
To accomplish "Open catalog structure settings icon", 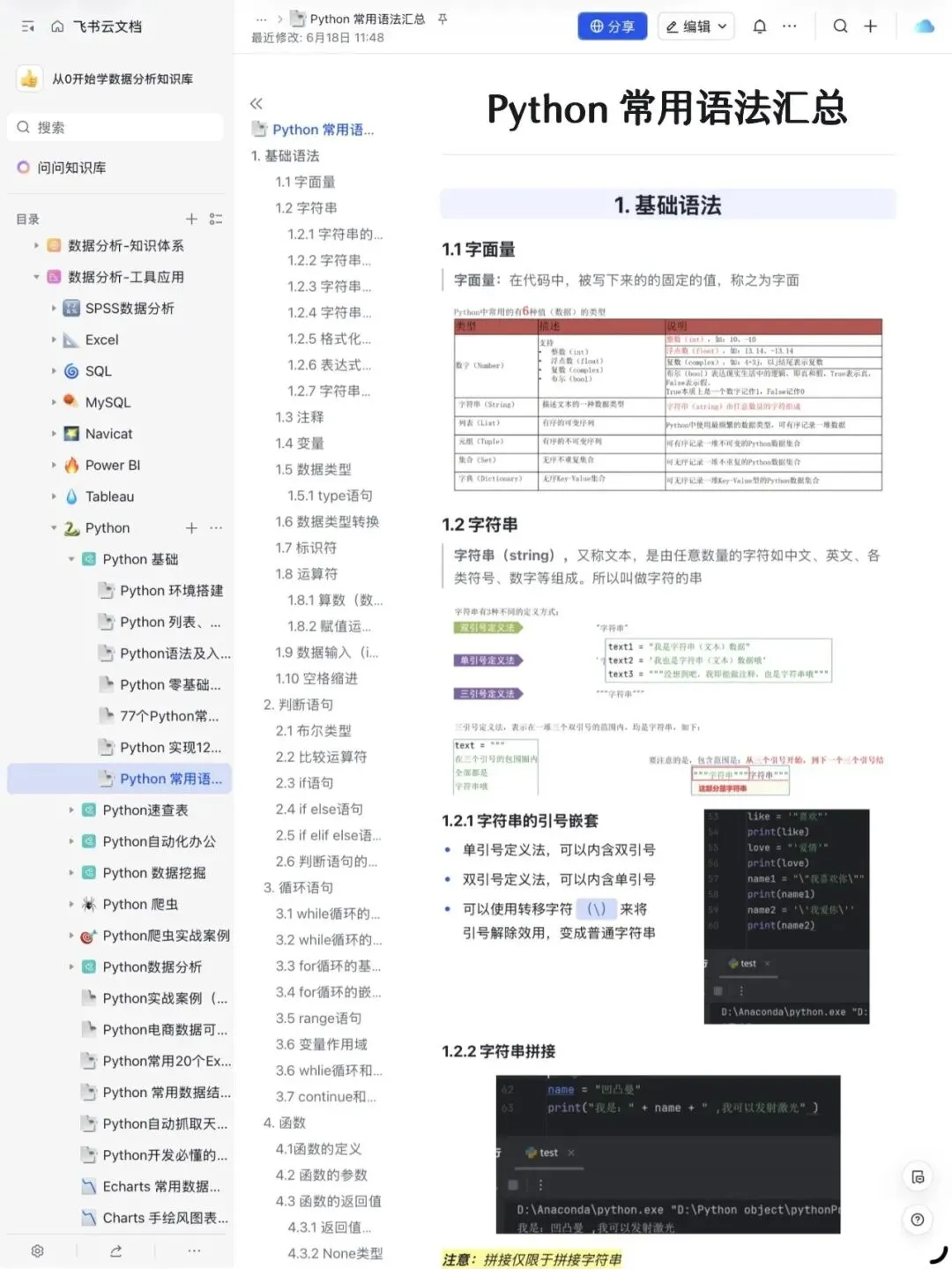I will [x=216, y=219].
